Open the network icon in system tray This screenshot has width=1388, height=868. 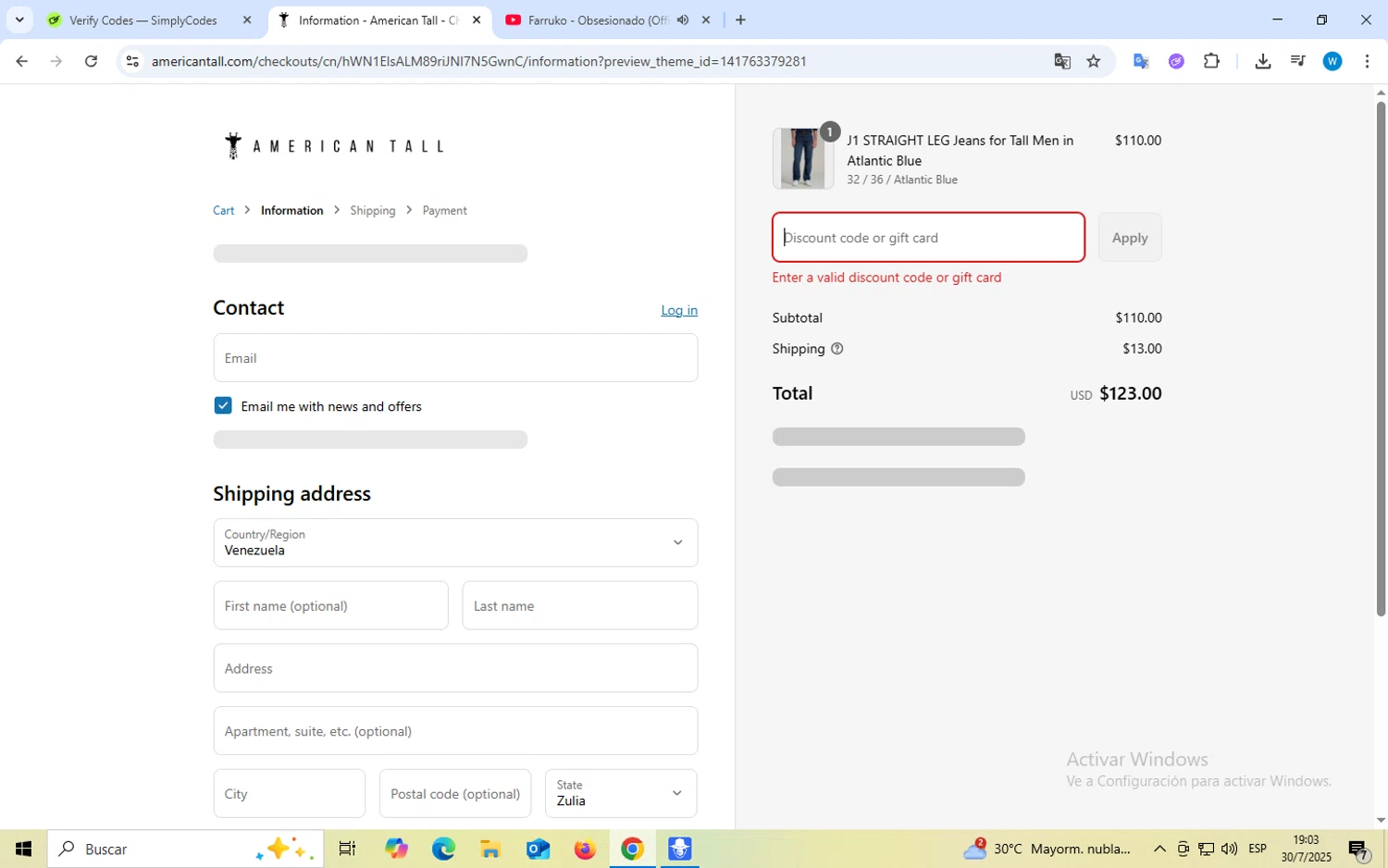click(x=1207, y=849)
